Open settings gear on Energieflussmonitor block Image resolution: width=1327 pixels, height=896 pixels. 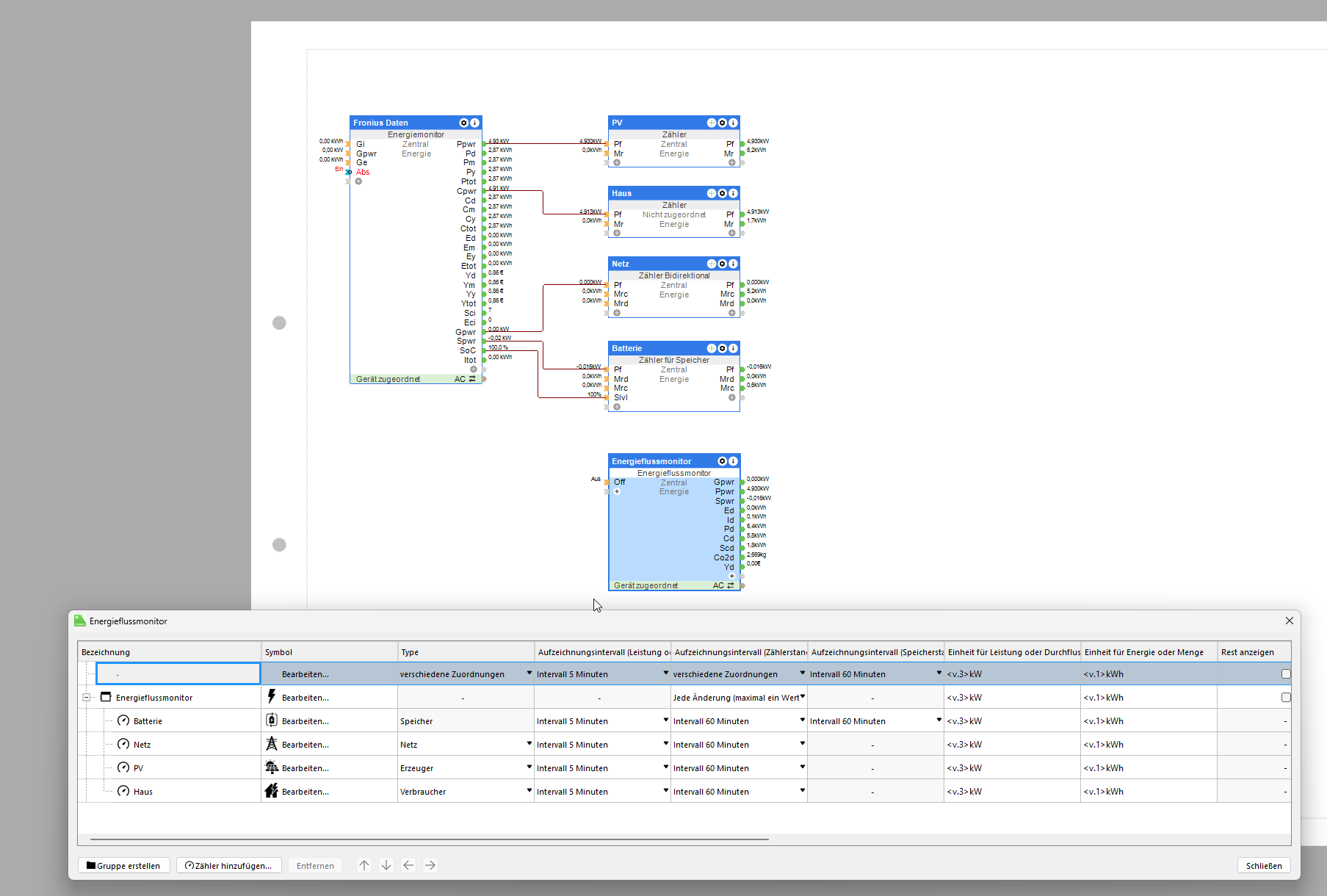click(x=723, y=461)
